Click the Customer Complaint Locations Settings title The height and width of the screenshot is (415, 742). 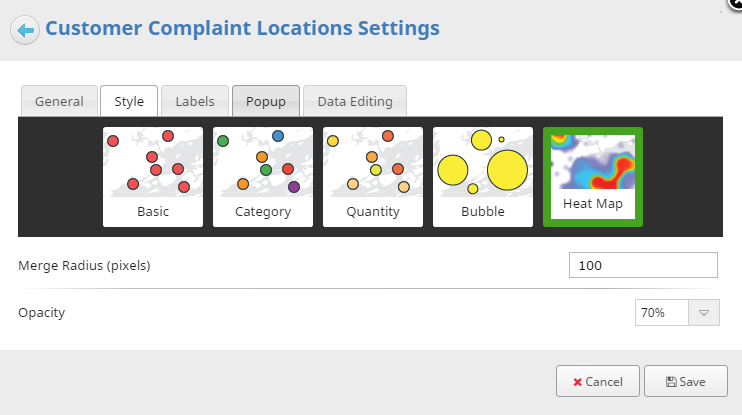click(242, 28)
